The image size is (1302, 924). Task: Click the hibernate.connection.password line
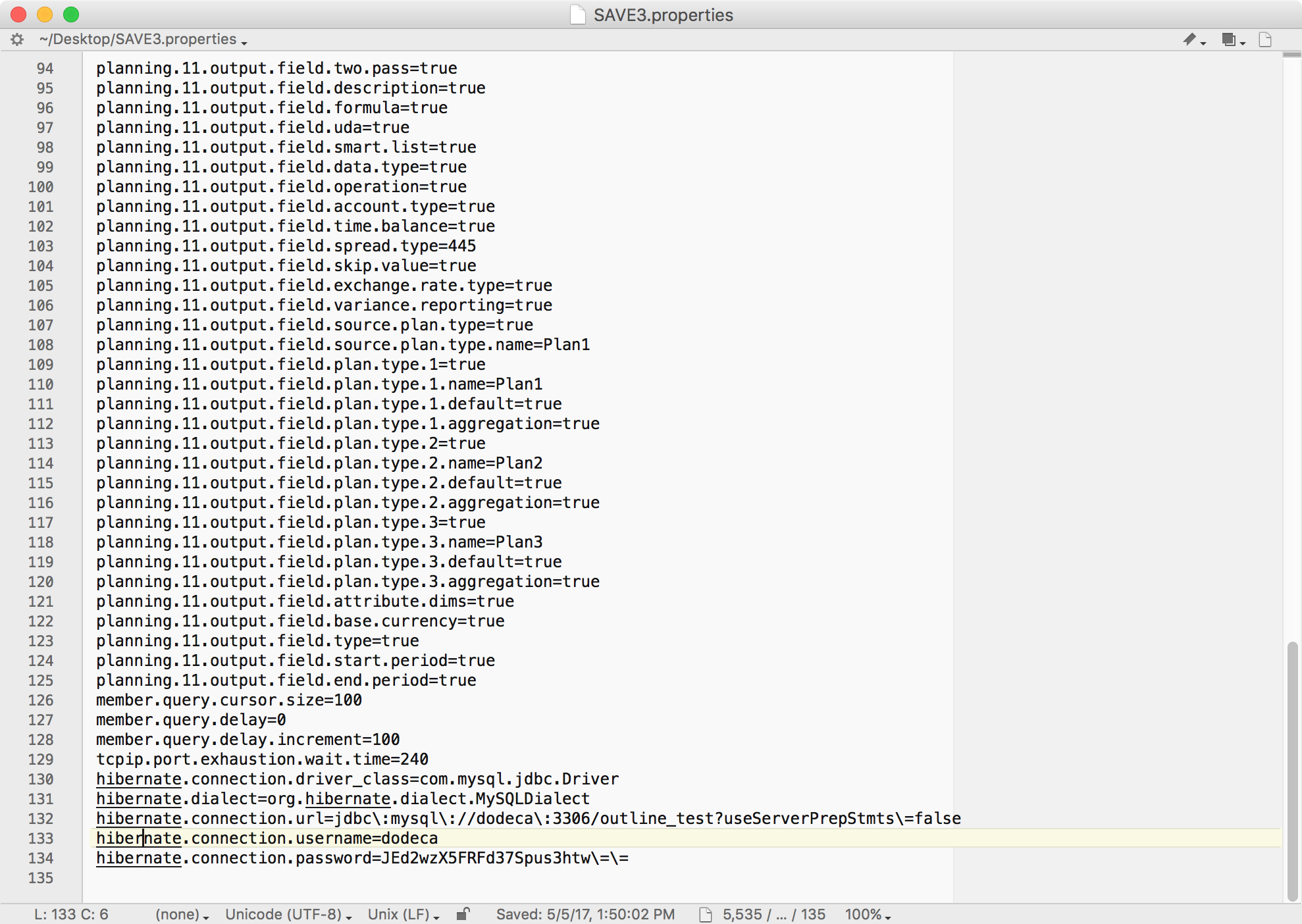pyautogui.click(x=362, y=858)
